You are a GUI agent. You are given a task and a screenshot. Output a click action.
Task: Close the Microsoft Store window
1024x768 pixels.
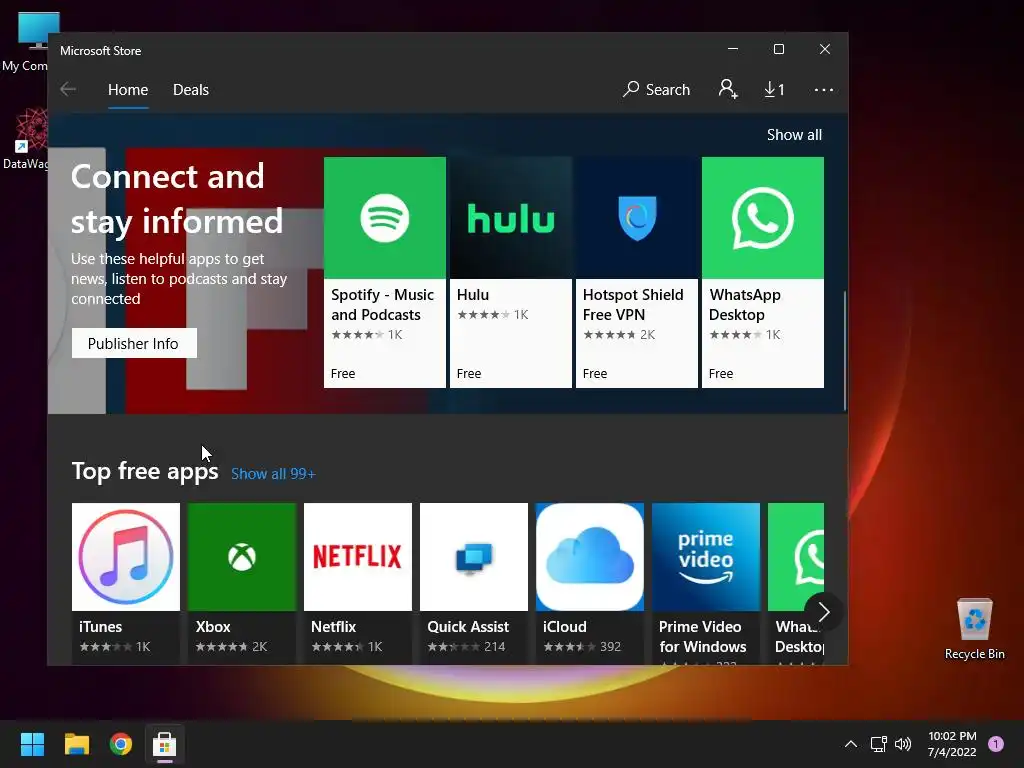[x=825, y=49]
